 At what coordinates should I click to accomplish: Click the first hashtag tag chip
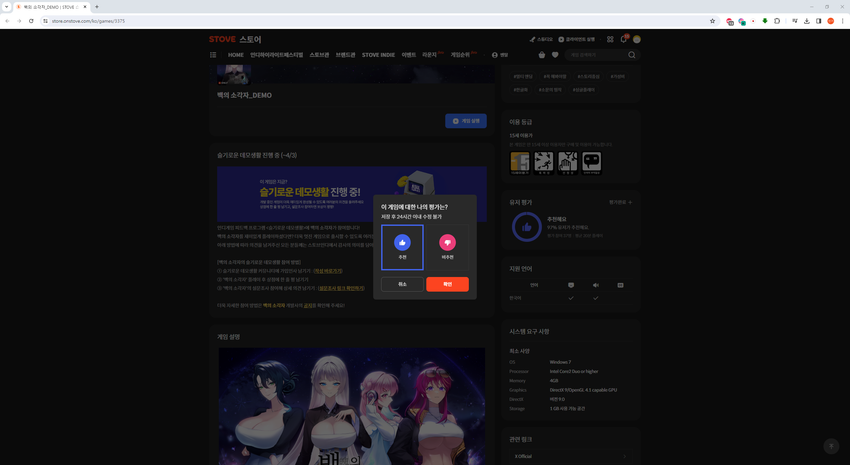tap(523, 76)
